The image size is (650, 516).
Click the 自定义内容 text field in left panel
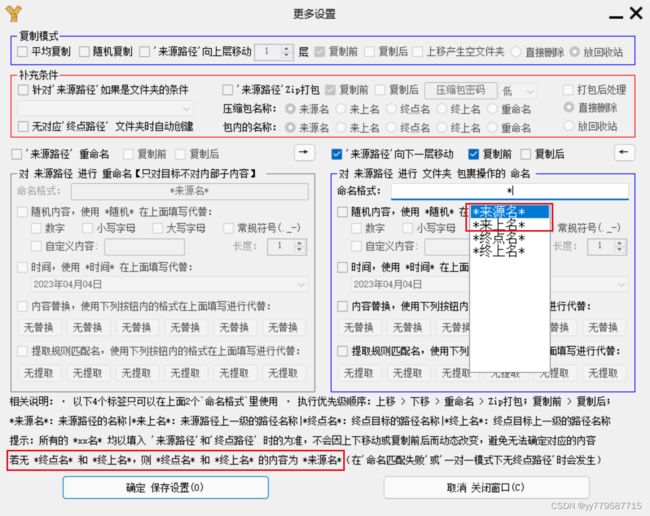coord(145,247)
